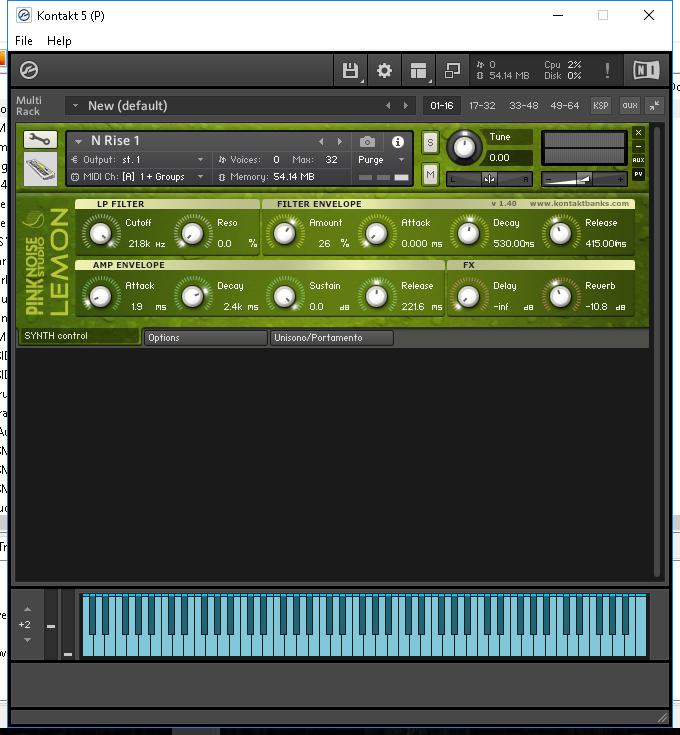Open the Files save/load disk menu
Screen dimensions: 680x735
point(350,70)
